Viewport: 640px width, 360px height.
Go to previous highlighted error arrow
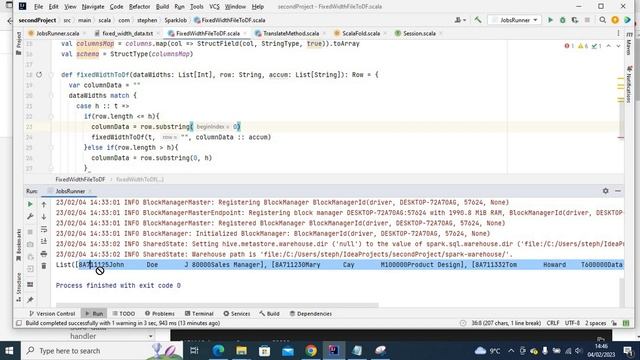609,46
